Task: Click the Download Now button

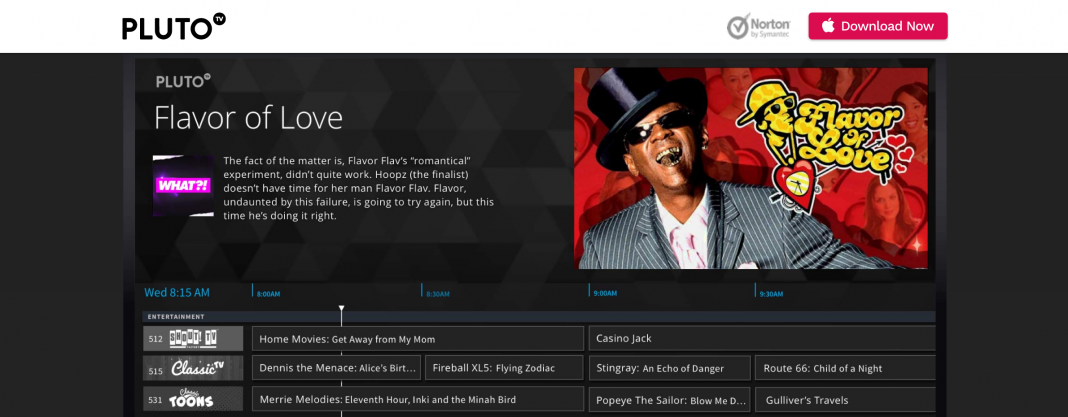Action: 878,26
